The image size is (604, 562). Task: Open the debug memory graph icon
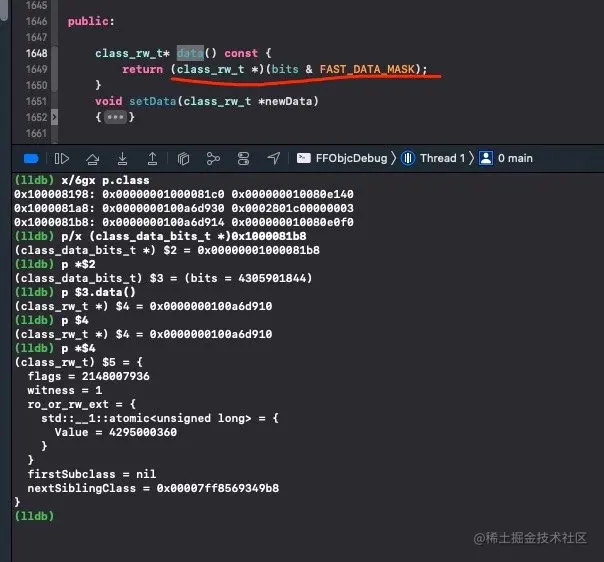[x=213, y=158]
